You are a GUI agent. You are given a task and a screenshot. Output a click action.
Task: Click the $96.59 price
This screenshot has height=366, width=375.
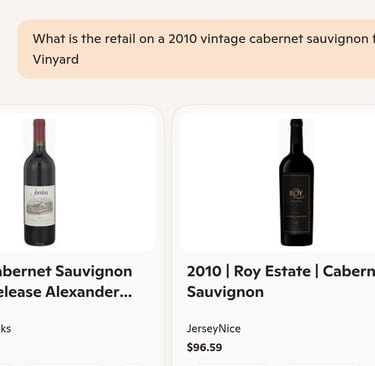[204, 347]
